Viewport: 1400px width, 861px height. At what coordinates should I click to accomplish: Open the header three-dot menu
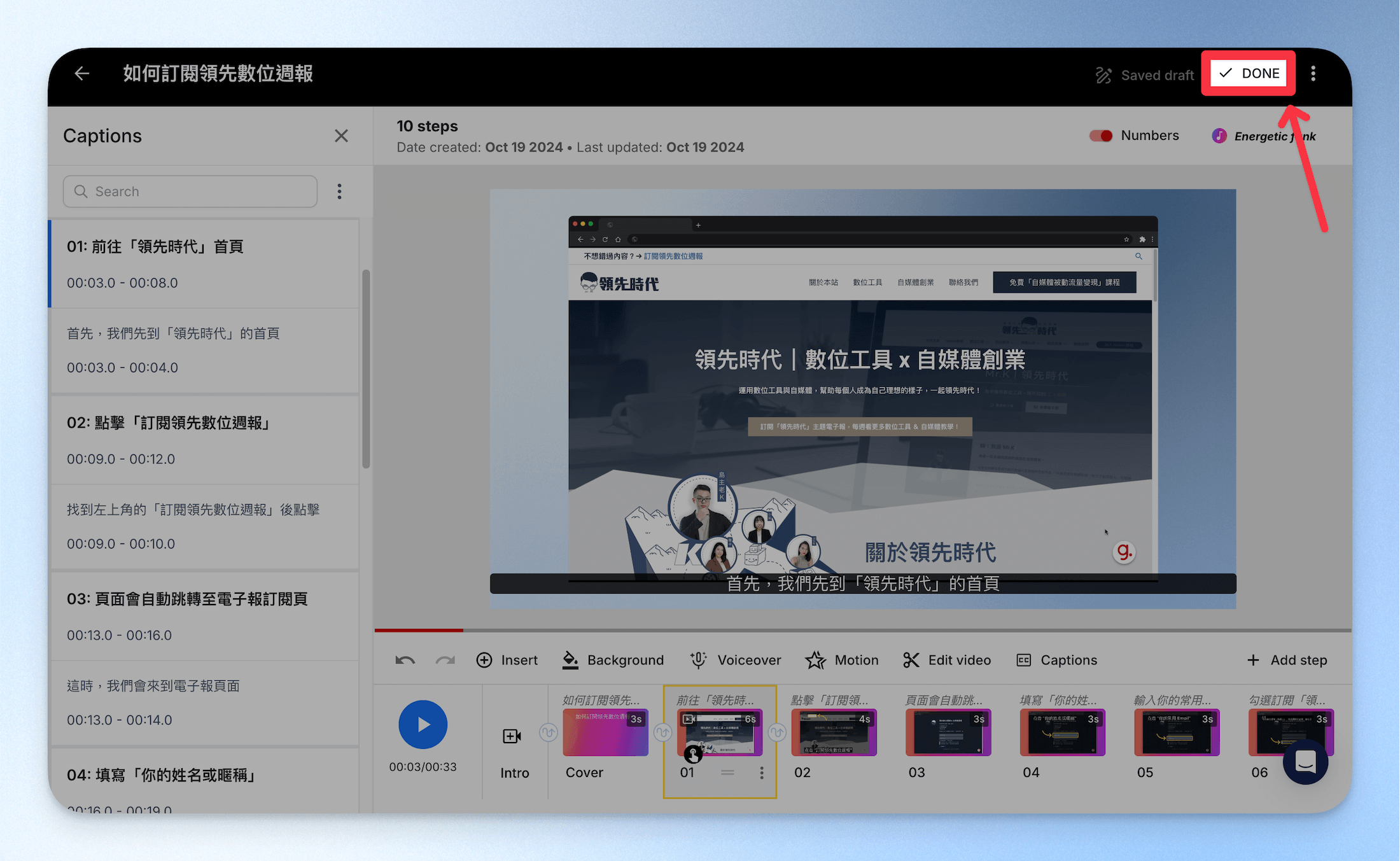point(1313,74)
